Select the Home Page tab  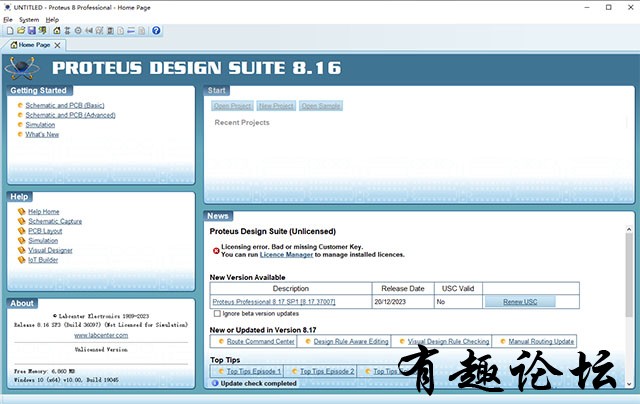pyautogui.click(x=34, y=45)
